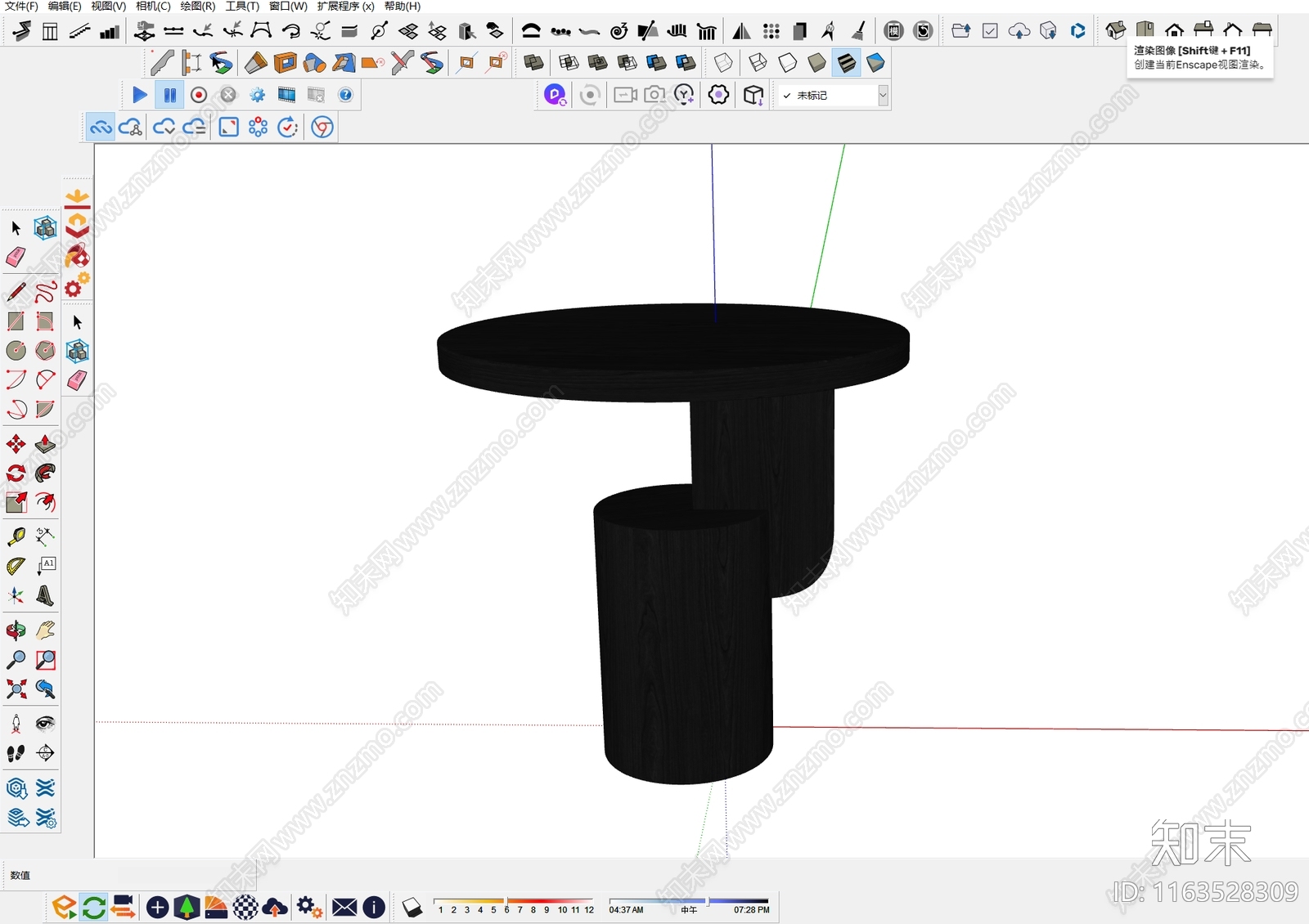Open the 窗口(W) menu
Image resolution: width=1309 pixels, height=924 pixels.
pos(288,6)
